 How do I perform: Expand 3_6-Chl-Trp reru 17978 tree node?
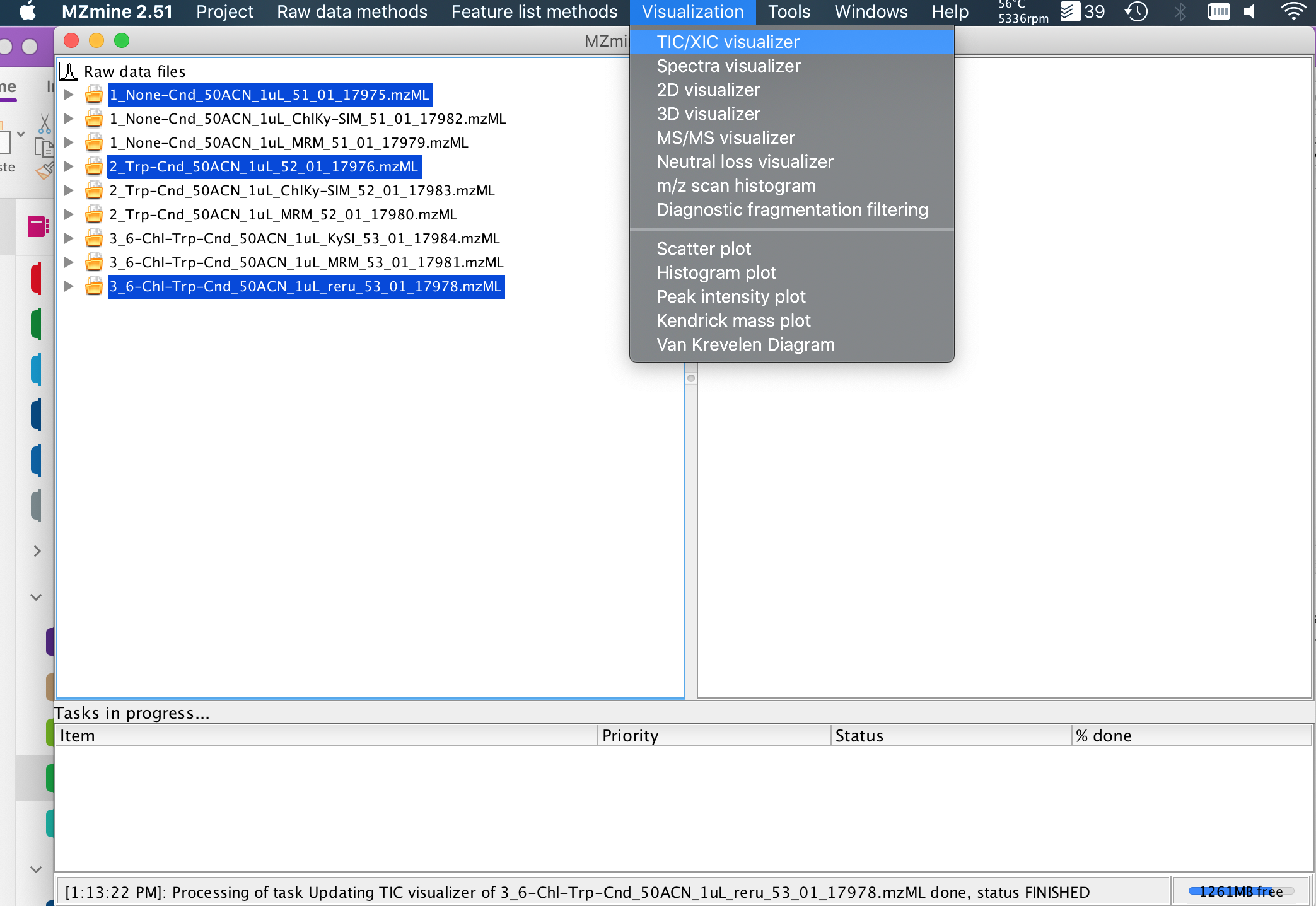click(69, 286)
